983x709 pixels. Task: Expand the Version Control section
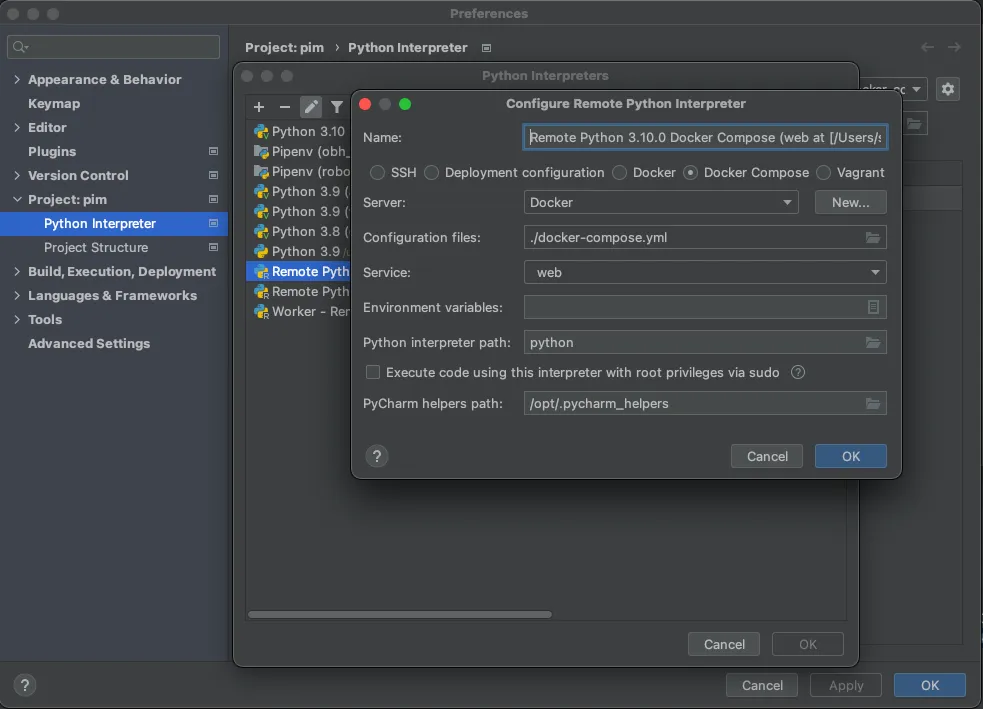pyautogui.click(x=17, y=176)
